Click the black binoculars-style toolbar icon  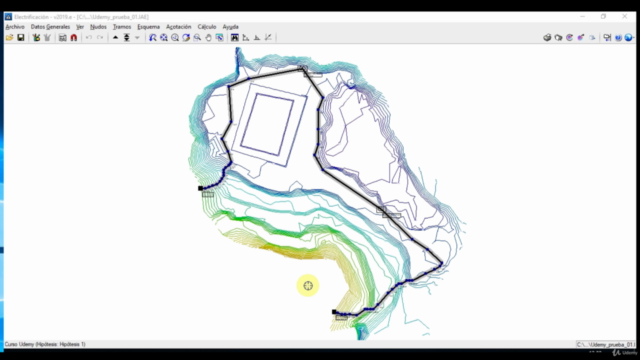(235, 38)
